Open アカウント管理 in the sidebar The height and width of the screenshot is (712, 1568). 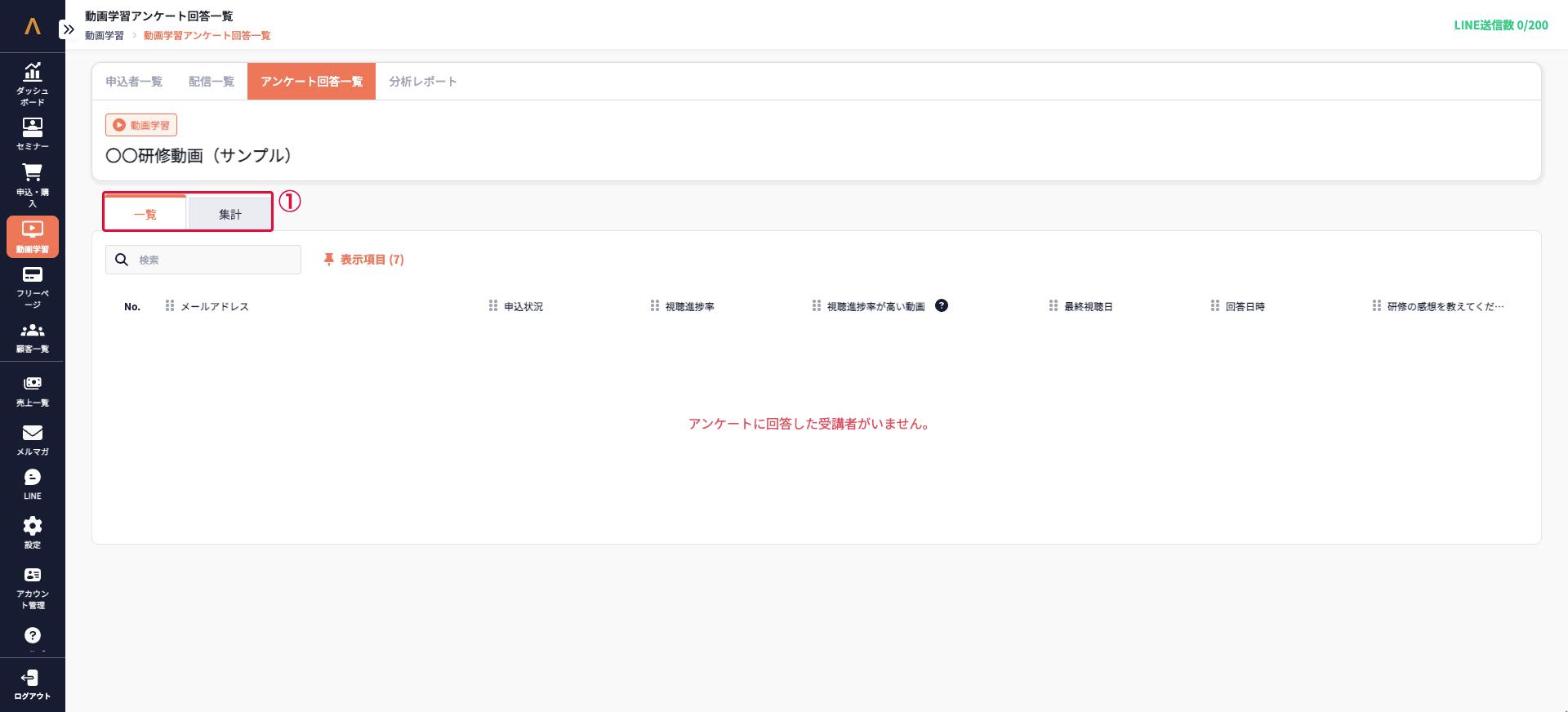point(32,588)
